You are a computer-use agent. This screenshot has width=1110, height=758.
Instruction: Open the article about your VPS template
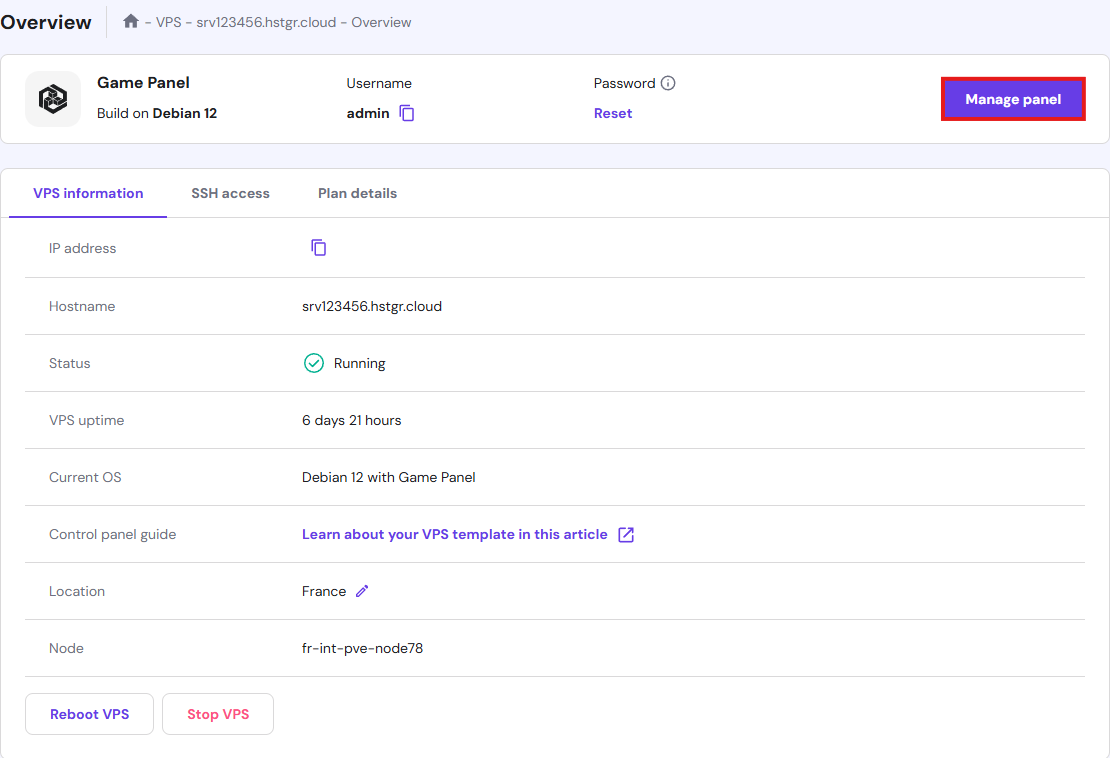(x=455, y=534)
